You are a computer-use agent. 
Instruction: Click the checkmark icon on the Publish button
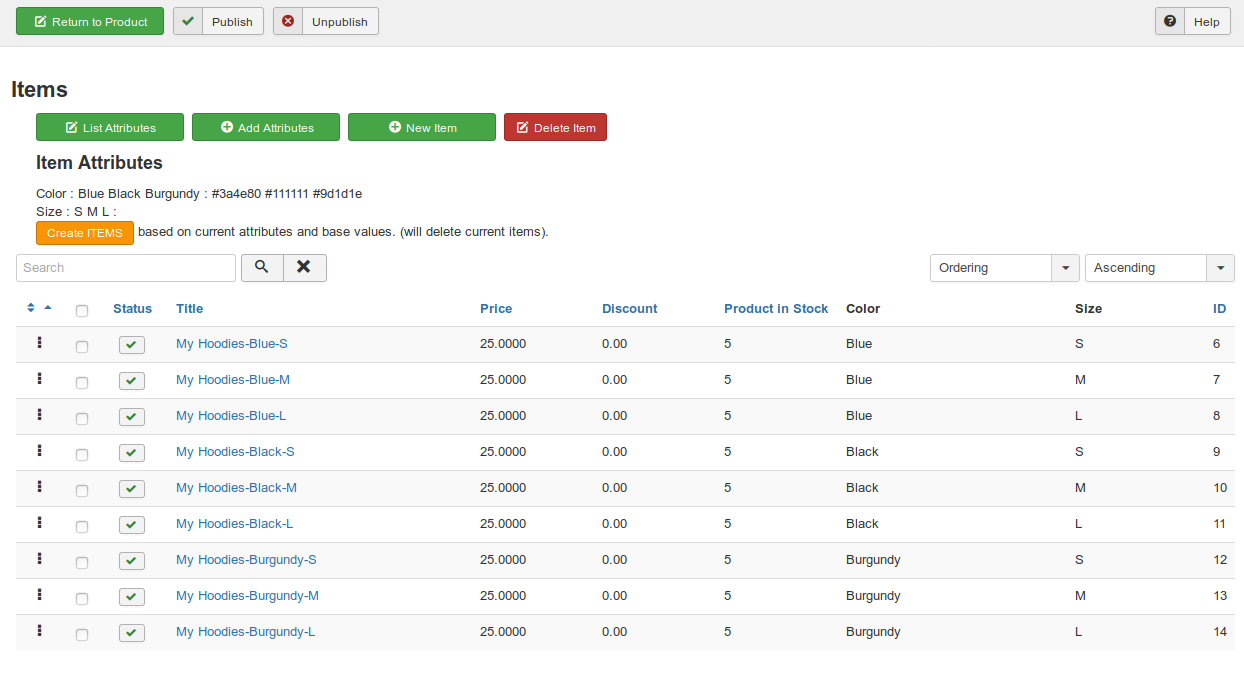coord(187,20)
